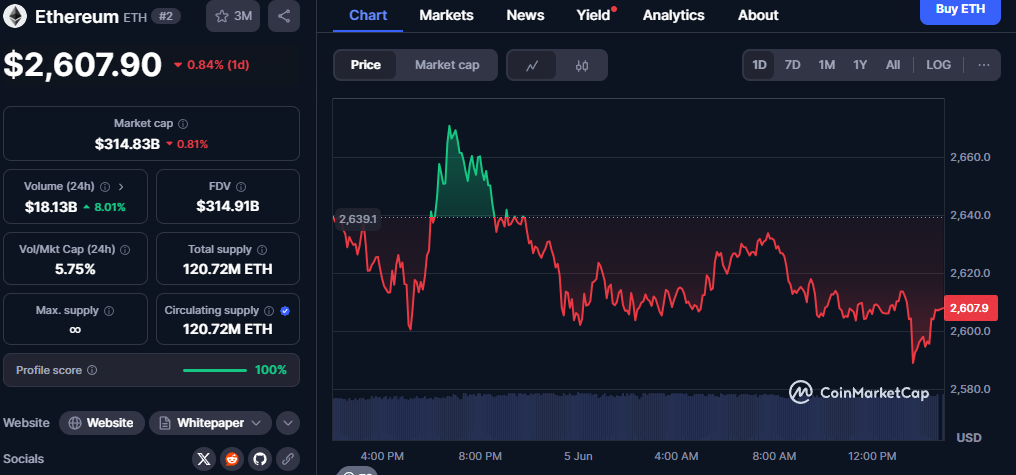Open the share icon button

tap(283, 16)
